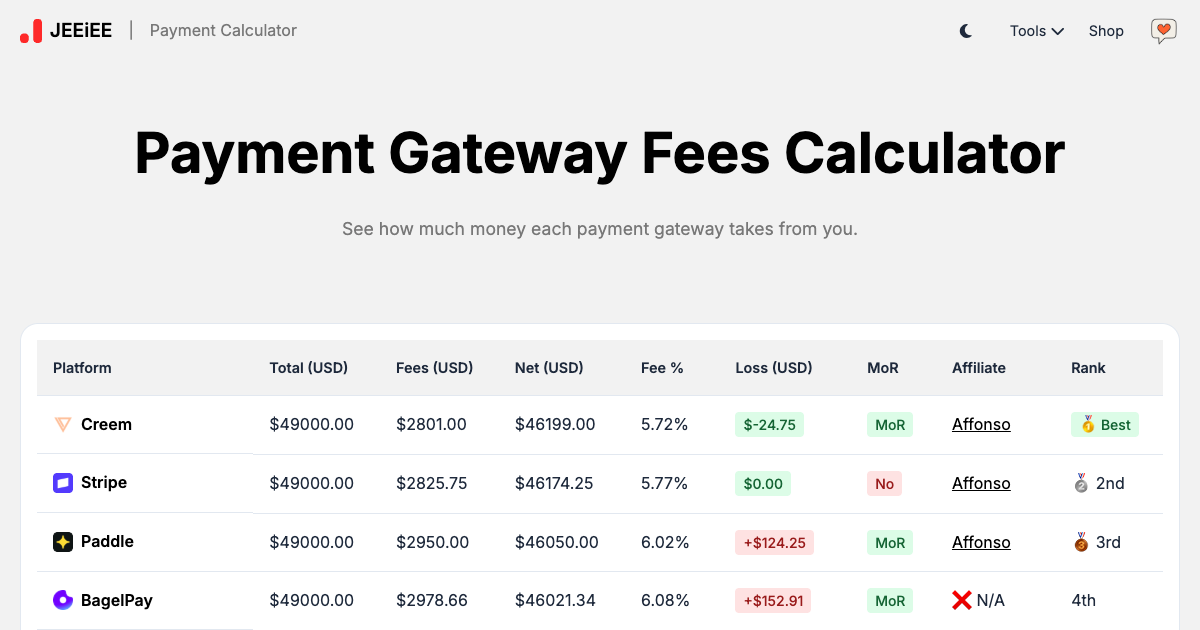The width and height of the screenshot is (1200, 630).
Task: Click Stripe's red No MoR badge
Action: pyautogui.click(x=884, y=483)
